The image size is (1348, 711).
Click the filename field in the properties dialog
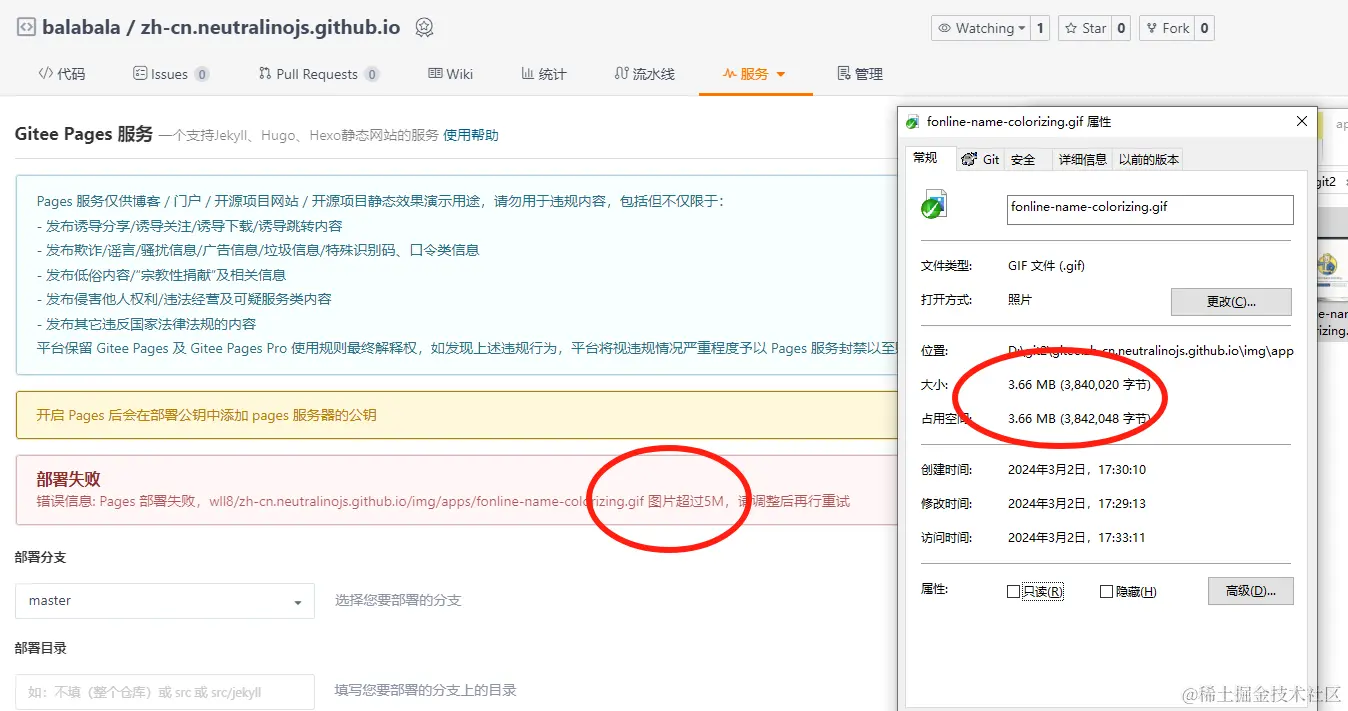pos(1150,209)
